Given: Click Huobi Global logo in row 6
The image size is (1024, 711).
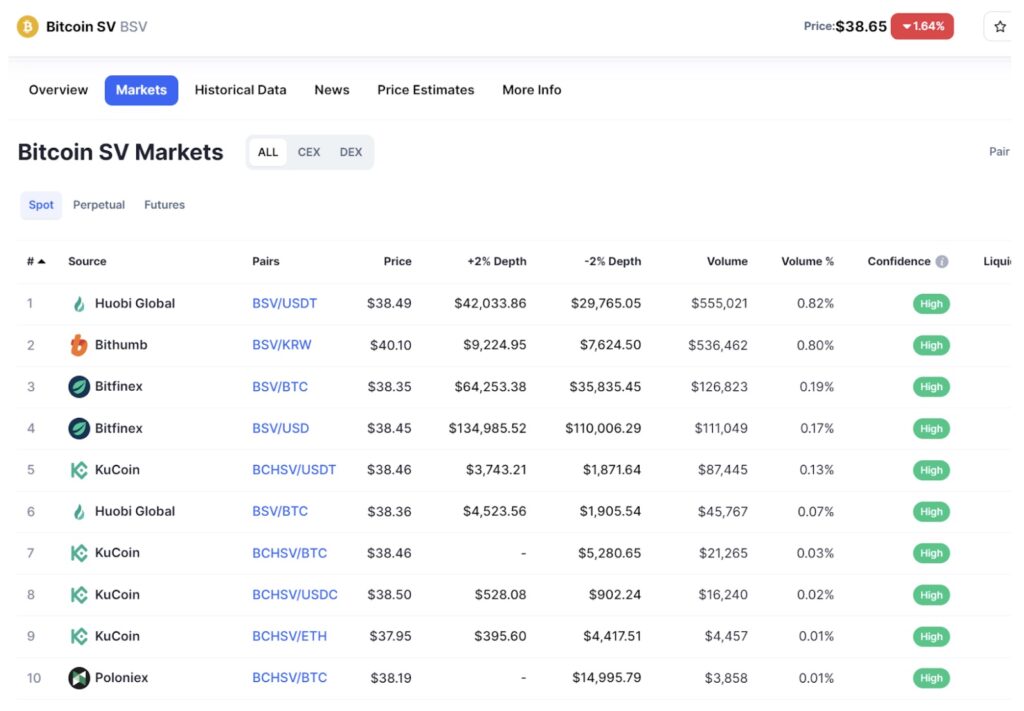Looking at the screenshot, I should (79, 511).
